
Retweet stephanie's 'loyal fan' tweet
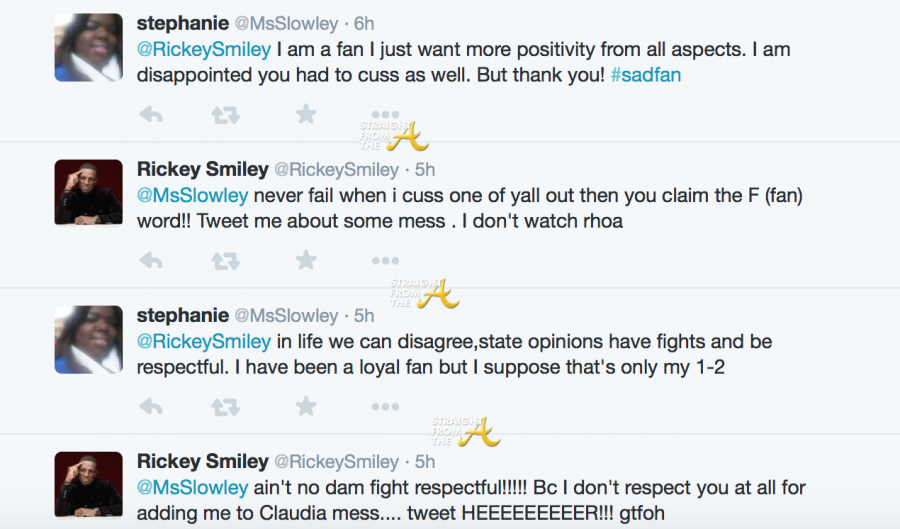[x=226, y=406]
